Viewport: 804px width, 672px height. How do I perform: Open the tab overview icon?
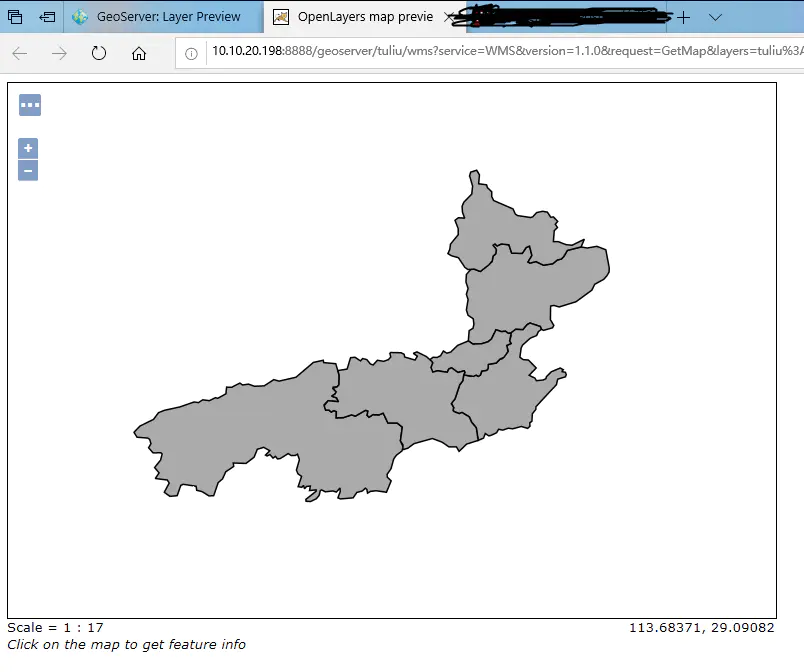coord(15,17)
